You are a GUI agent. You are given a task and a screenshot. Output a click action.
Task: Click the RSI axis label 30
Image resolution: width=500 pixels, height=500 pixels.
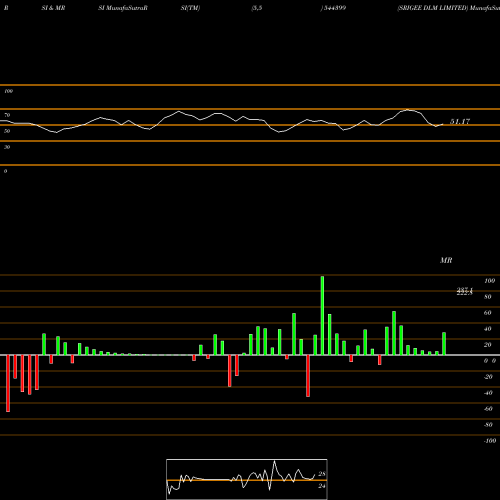pyautogui.click(x=7, y=147)
